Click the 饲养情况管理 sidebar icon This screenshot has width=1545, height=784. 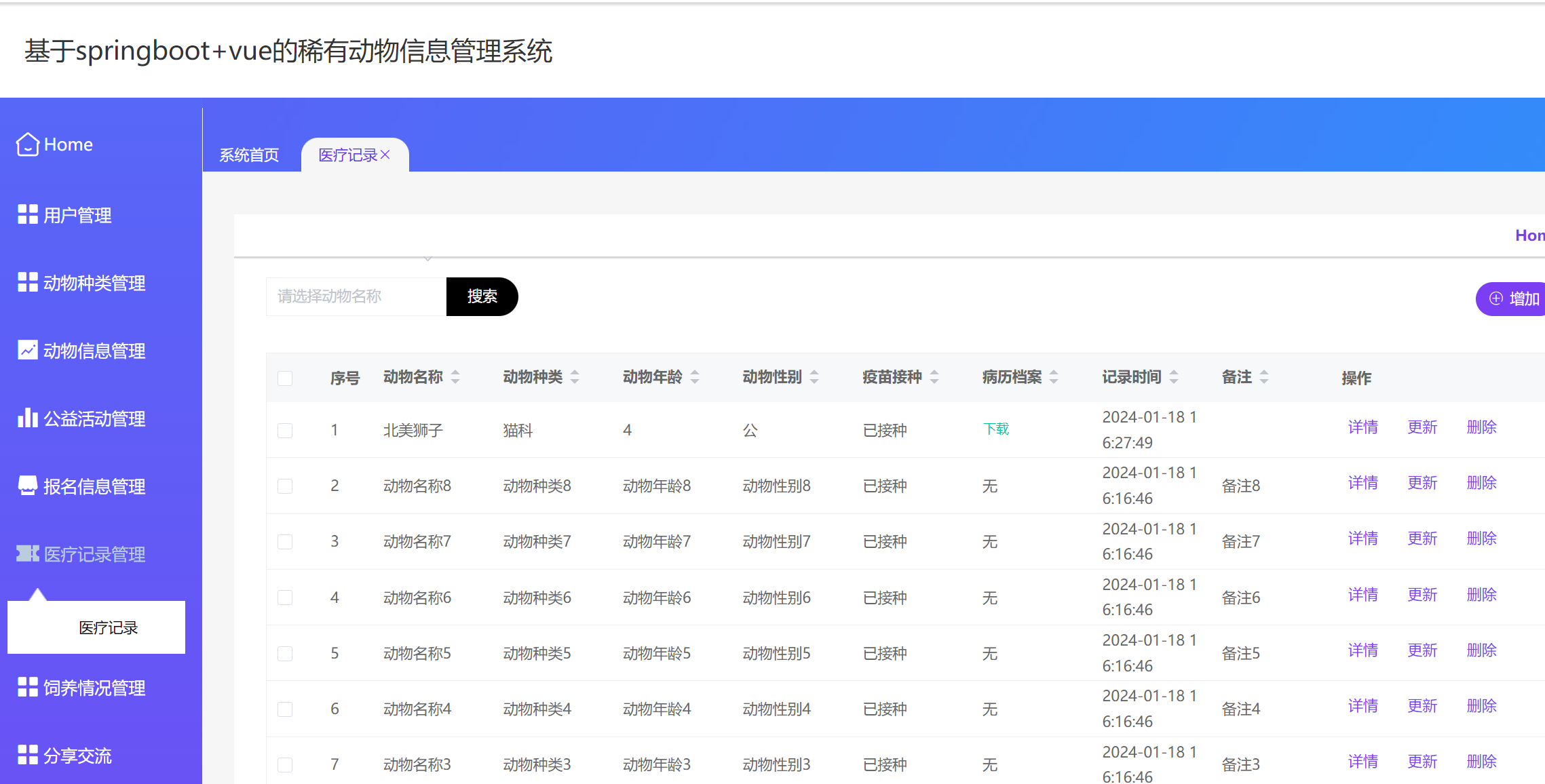click(x=27, y=688)
